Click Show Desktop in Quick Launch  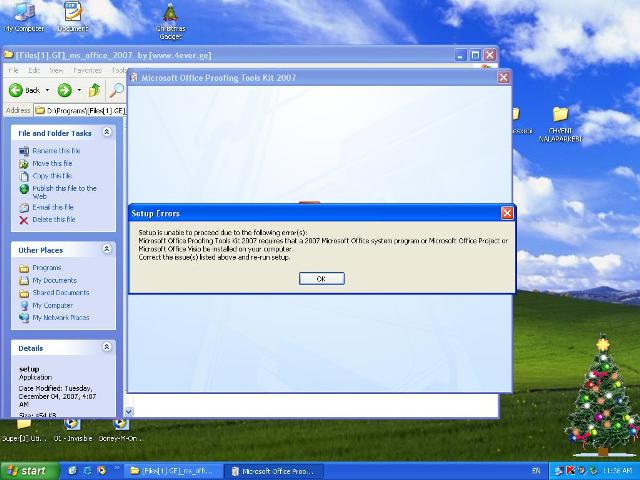tap(73, 471)
